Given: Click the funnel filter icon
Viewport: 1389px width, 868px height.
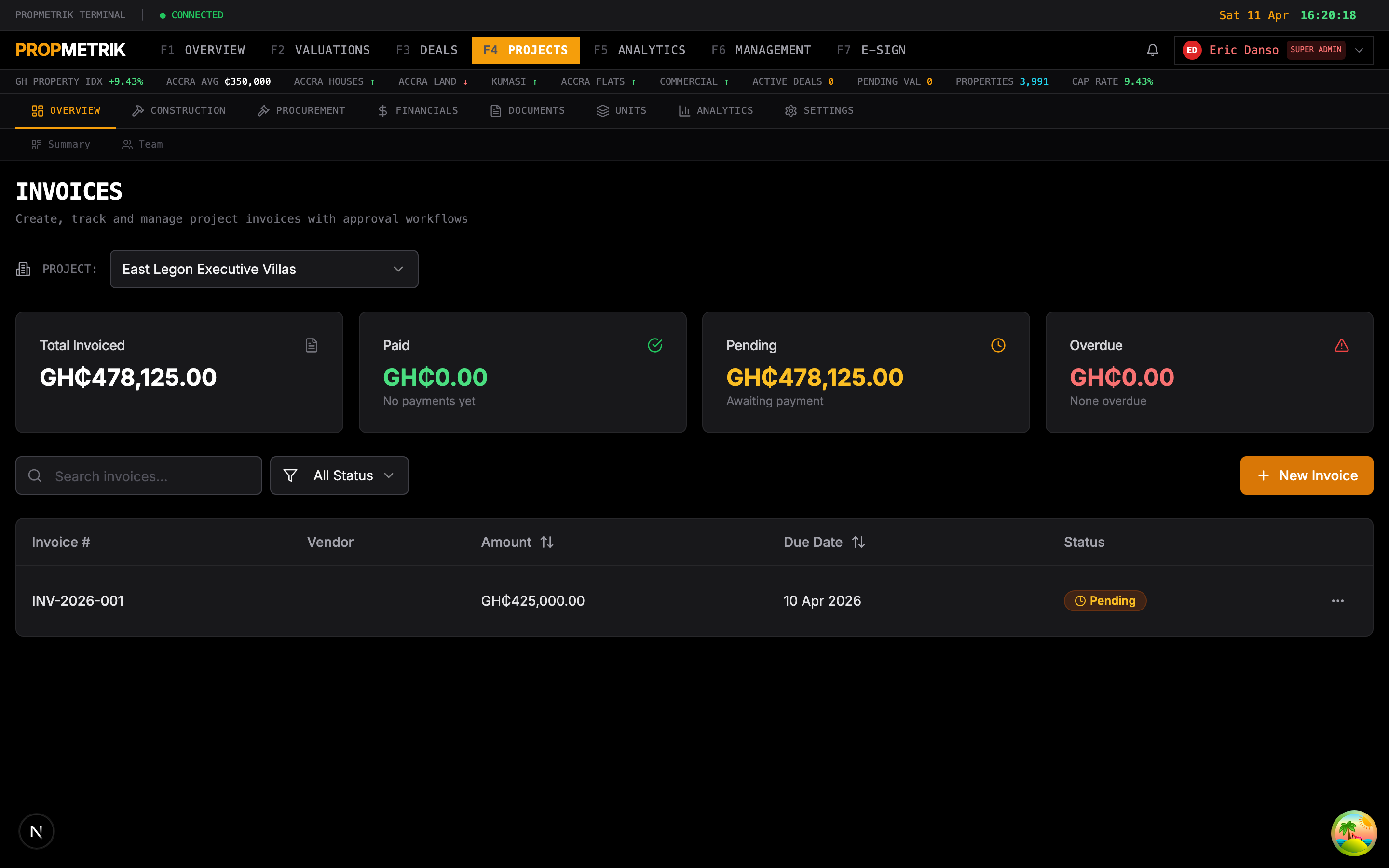Looking at the screenshot, I should pos(290,475).
